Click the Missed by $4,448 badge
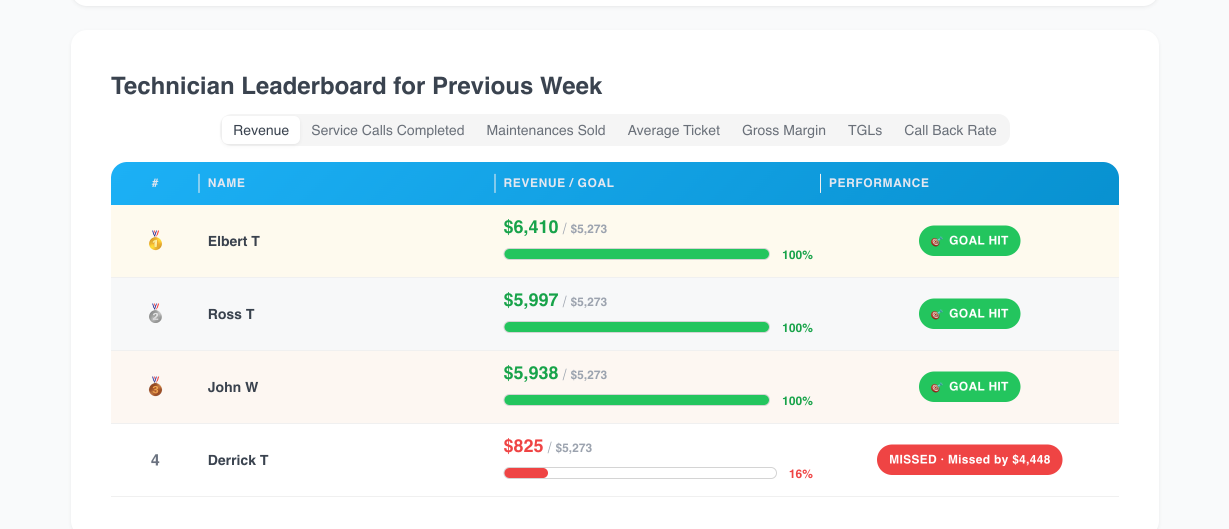Screen dimensions: 1229x529 tap(969, 460)
